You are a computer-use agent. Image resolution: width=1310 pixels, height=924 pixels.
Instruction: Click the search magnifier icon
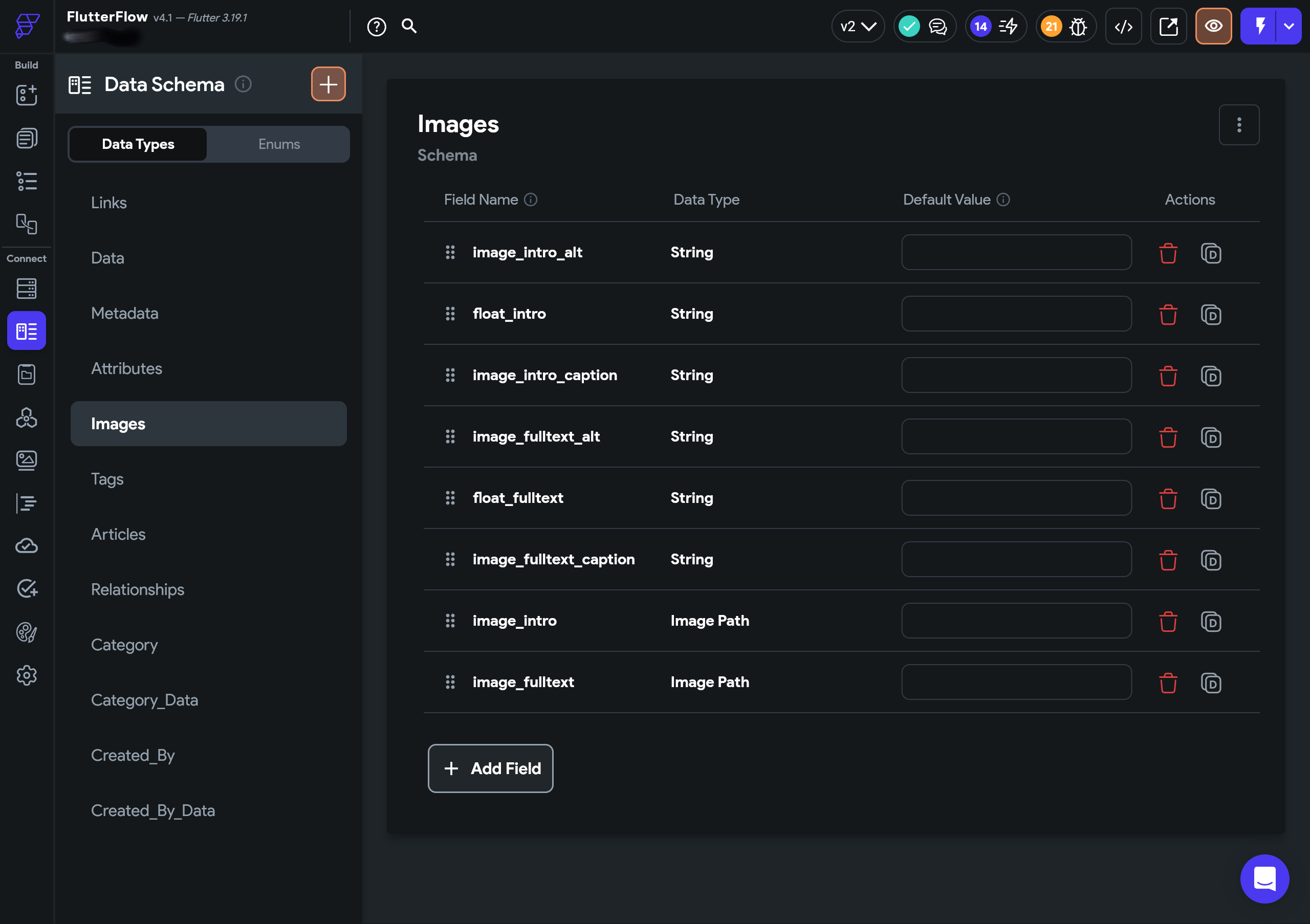click(408, 26)
